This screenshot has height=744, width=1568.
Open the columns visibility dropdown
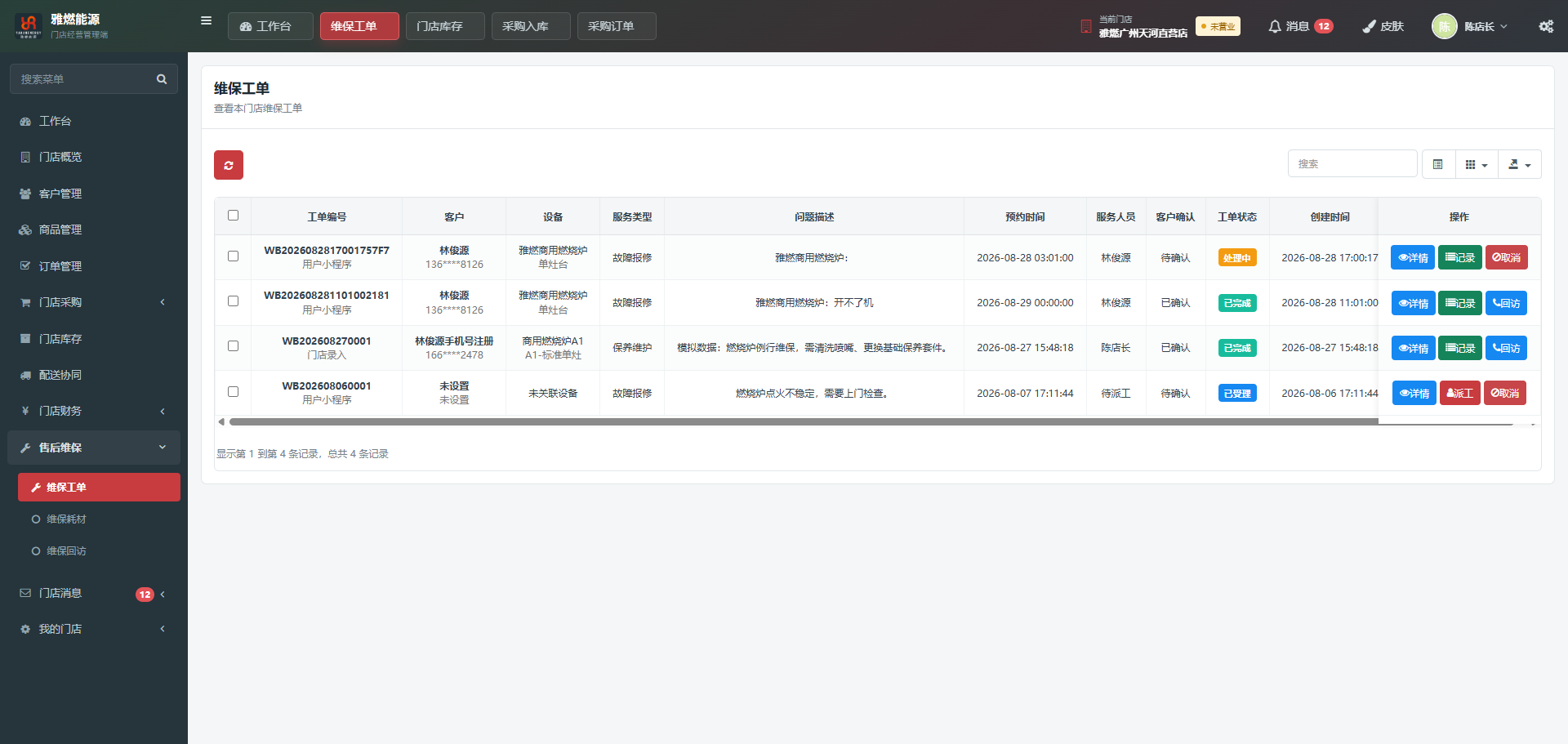(1477, 164)
